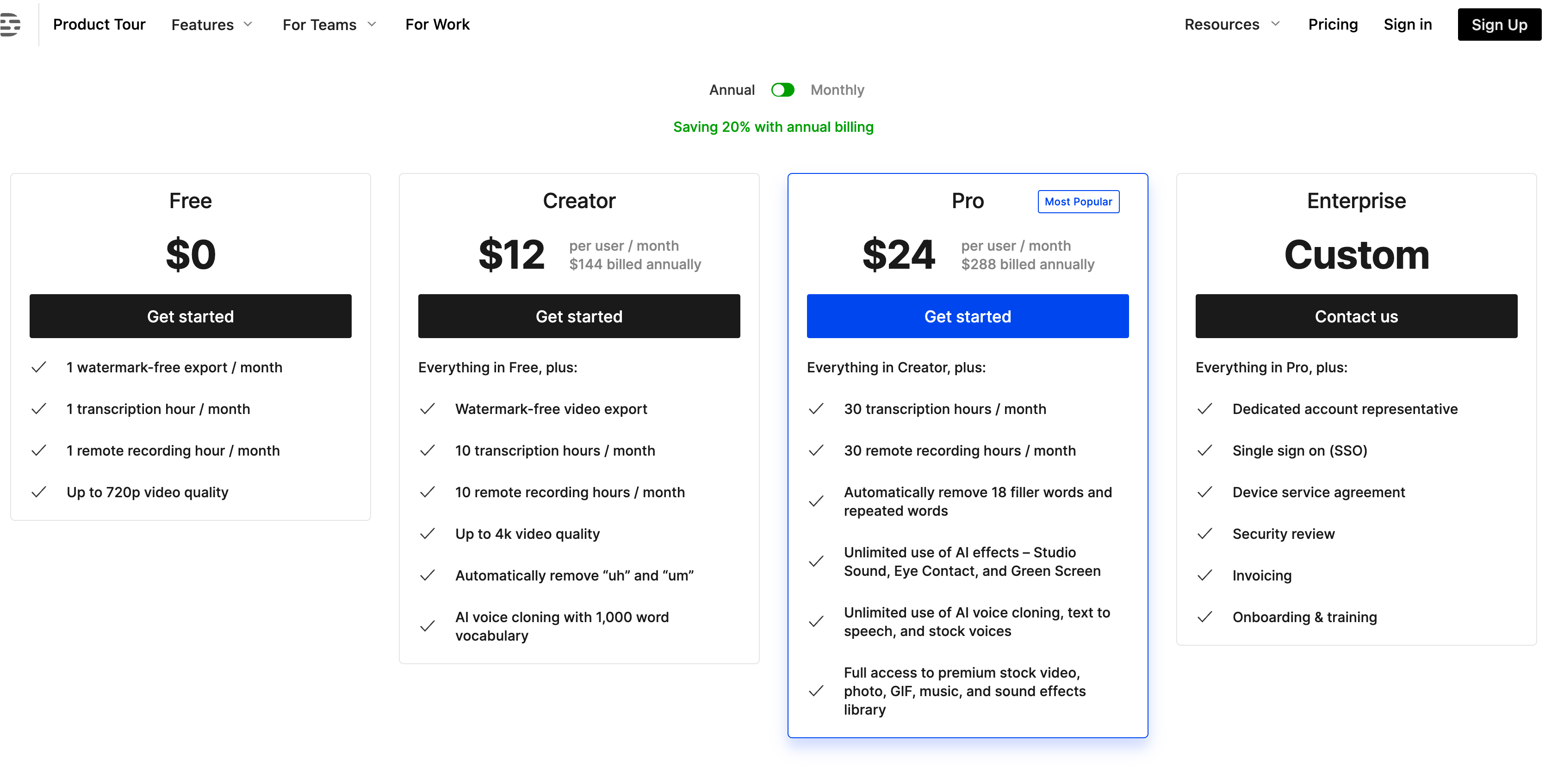Screen dimensions: 1564x784
Task: Click the Sign in link
Action: point(1408,24)
